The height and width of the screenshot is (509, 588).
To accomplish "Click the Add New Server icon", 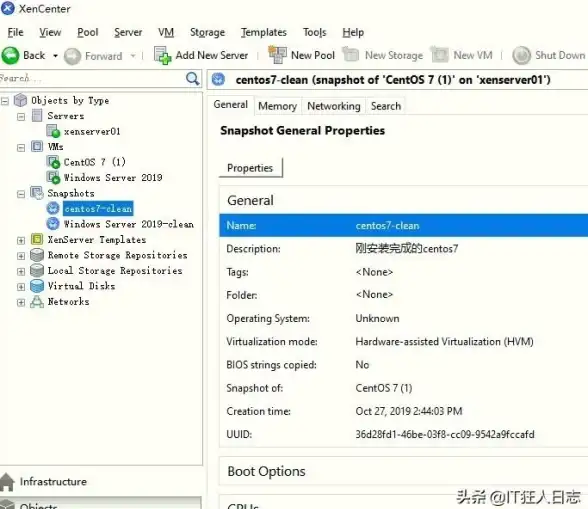I will point(162,56).
